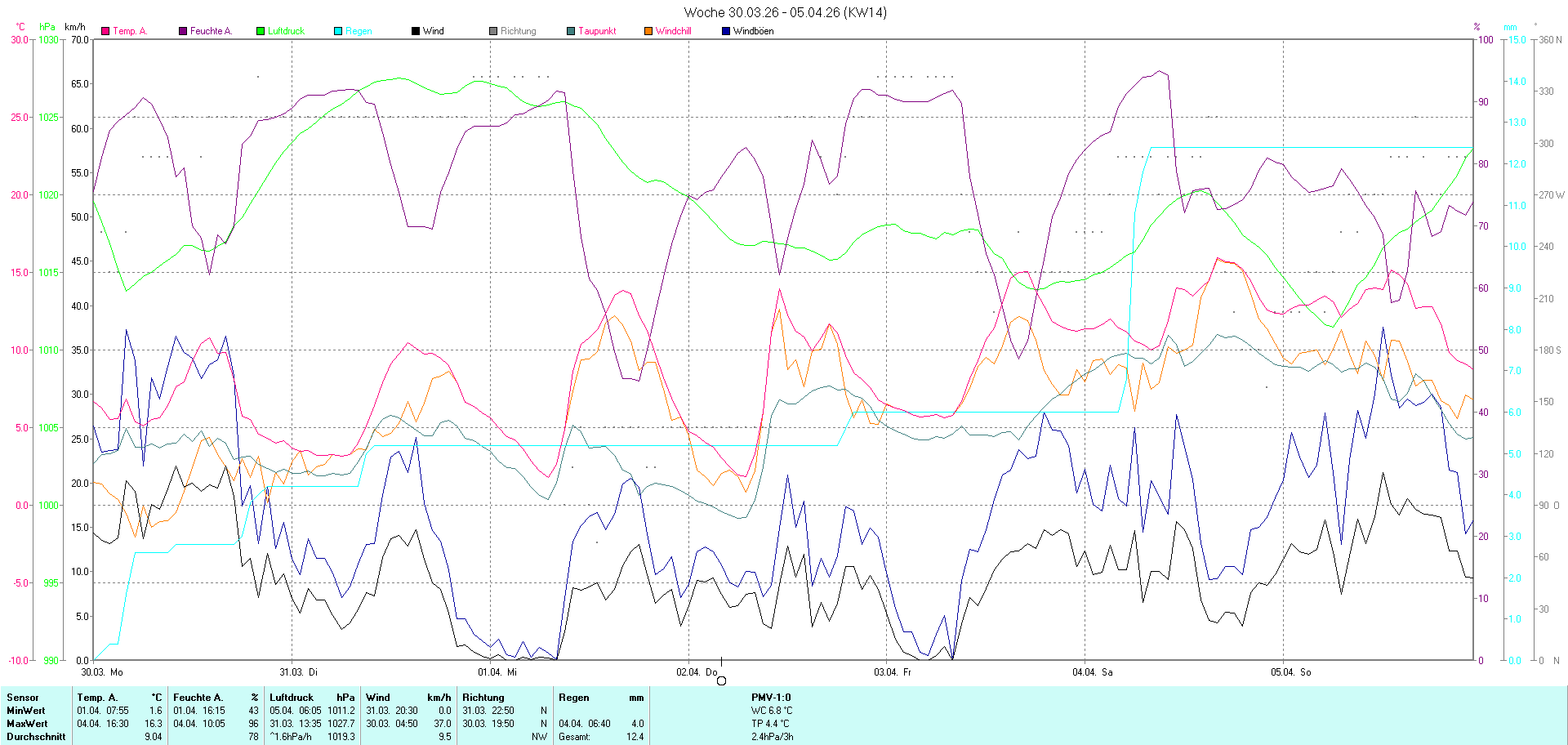Click the green Luftdruck legend swatch

click(x=261, y=31)
